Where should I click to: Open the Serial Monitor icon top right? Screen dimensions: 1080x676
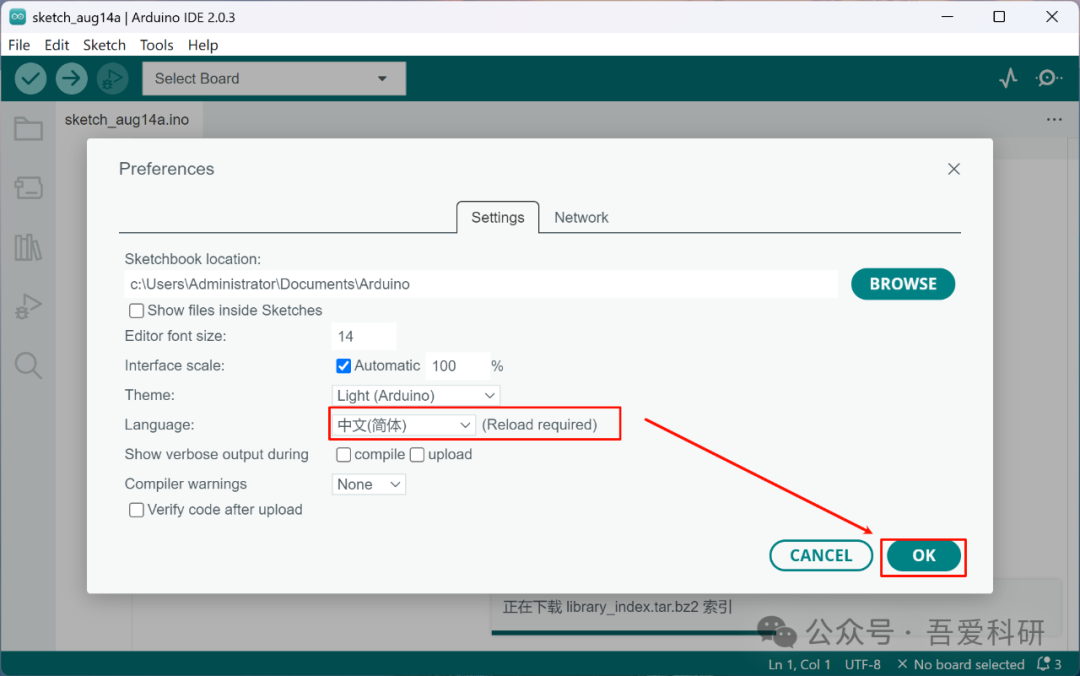click(1049, 78)
